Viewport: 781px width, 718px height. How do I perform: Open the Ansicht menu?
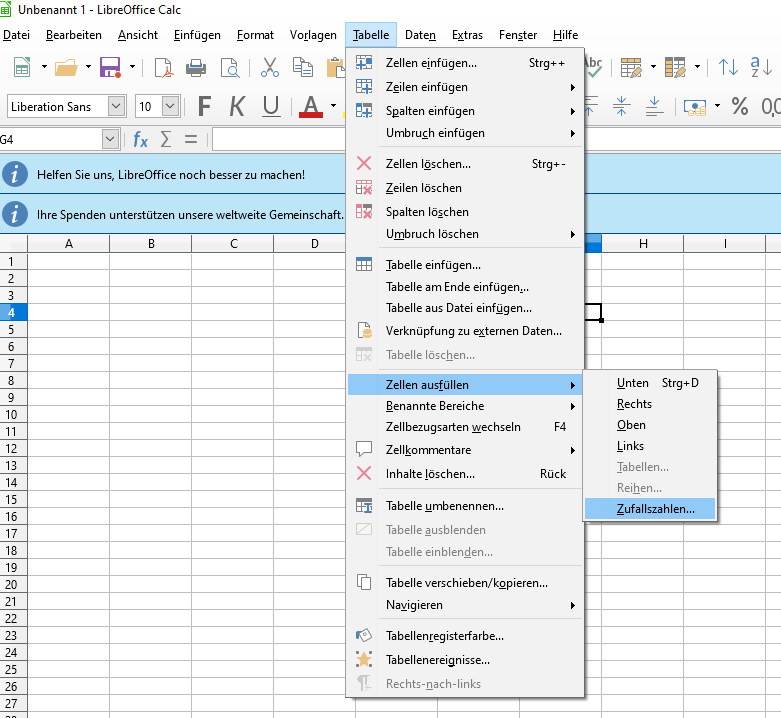[x=137, y=35]
